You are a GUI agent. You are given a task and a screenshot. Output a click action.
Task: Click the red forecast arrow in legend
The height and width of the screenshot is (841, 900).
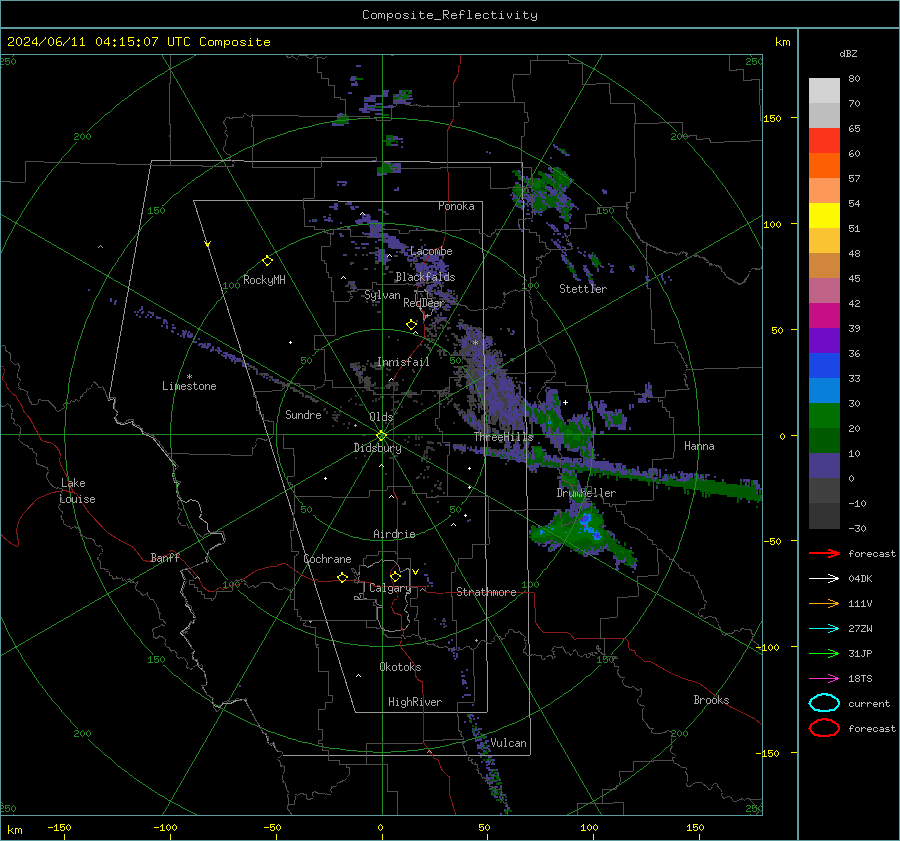[x=824, y=553]
